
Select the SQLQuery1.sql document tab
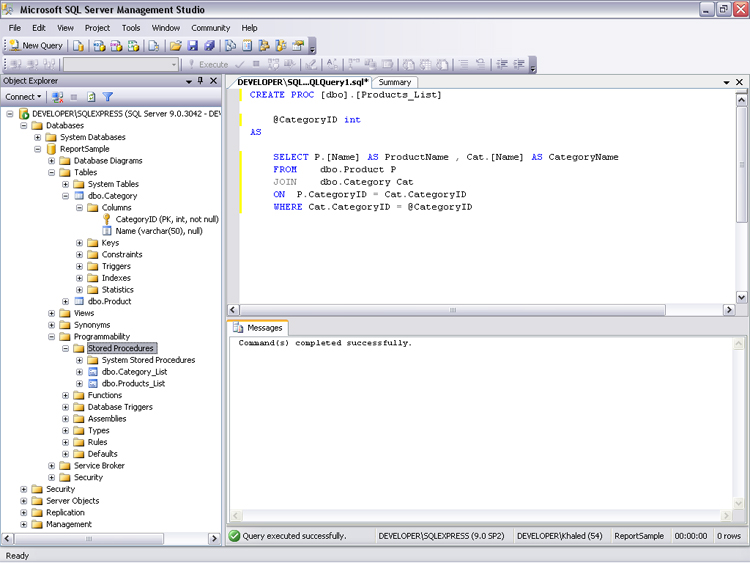(x=303, y=82)
